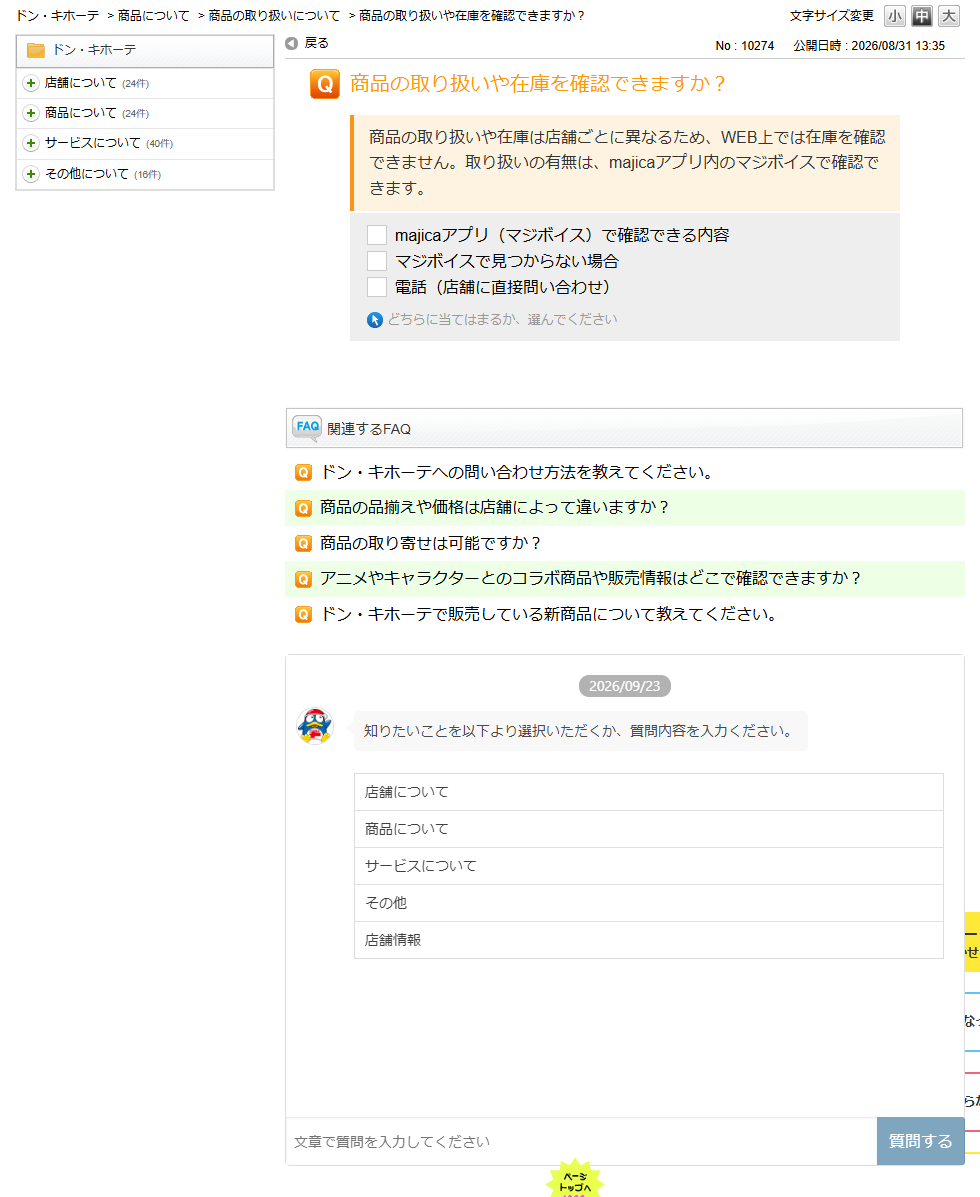Viewport: 980px width, 1197px height.
Task: Set font size to medium (中)
Action: click(x=921, y=16)
